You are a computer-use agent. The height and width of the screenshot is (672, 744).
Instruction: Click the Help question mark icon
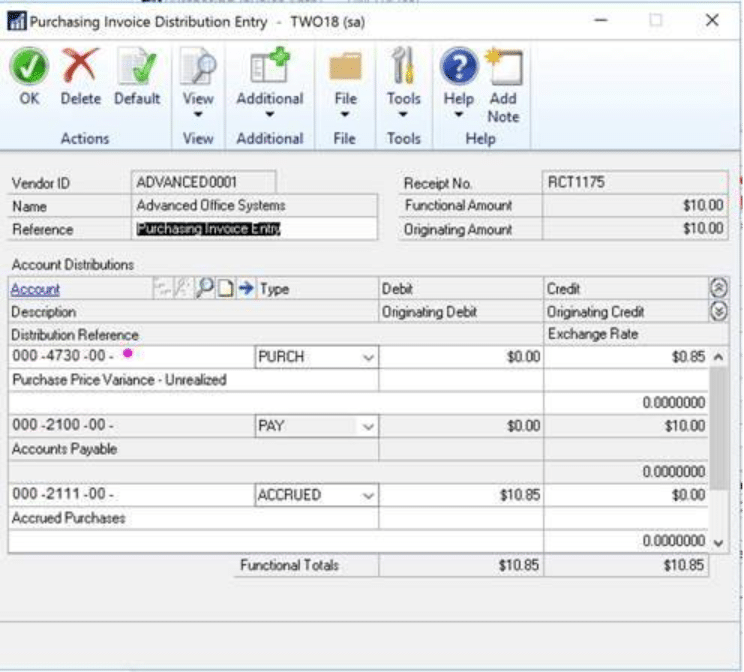coord(458,68)
